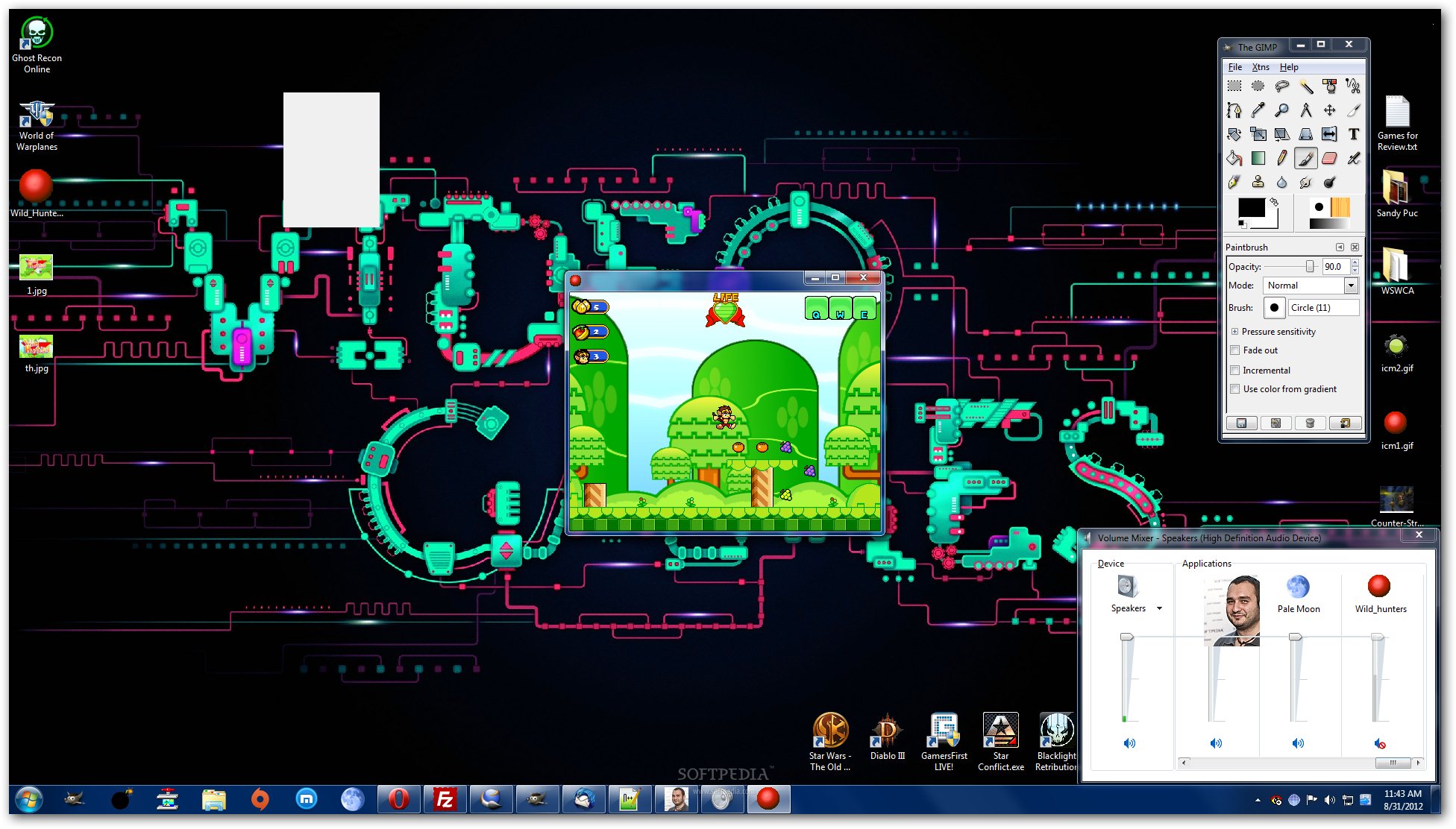Screen dimensions: 1456x829
Task: Open FileZilla from the taskbar
Action: click(445, 799)
